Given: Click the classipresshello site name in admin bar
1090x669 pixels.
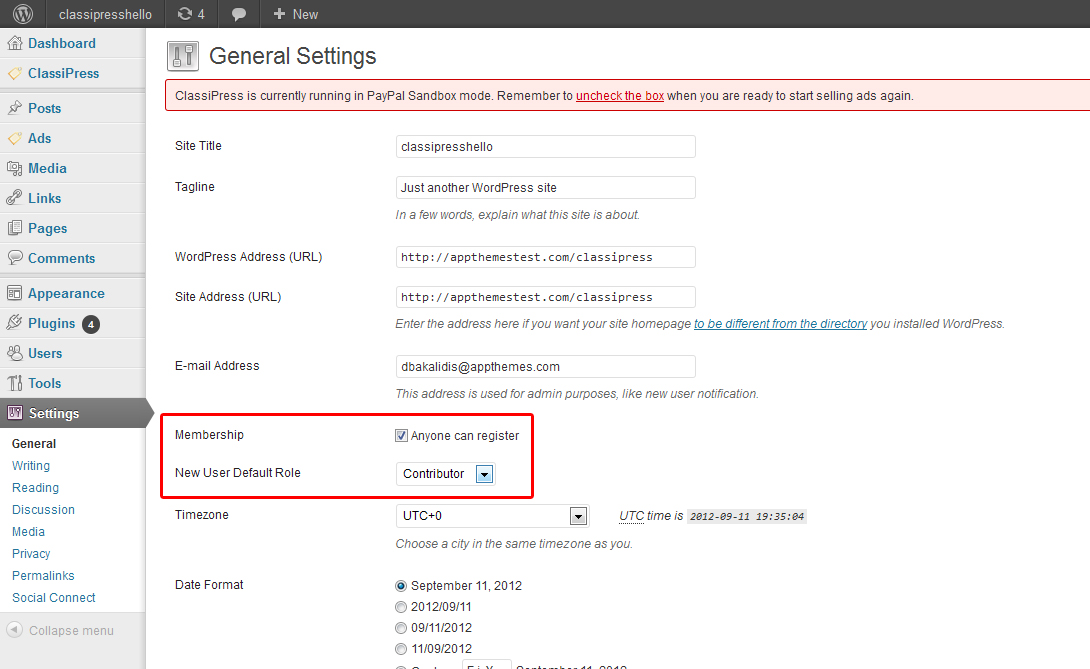Looking at the screenshot, I should 105,14.
